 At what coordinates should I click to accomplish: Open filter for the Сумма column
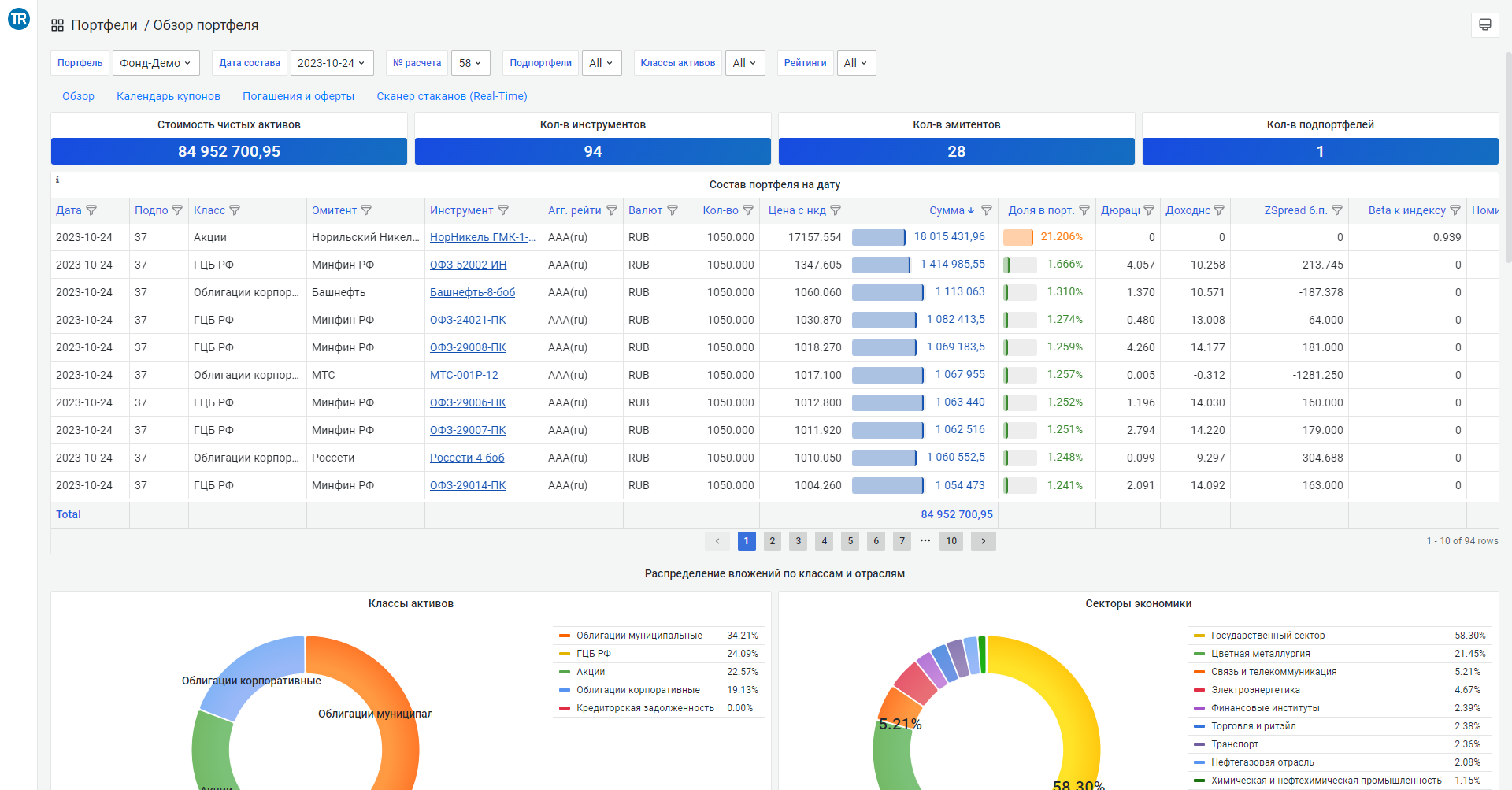[987, 210]
